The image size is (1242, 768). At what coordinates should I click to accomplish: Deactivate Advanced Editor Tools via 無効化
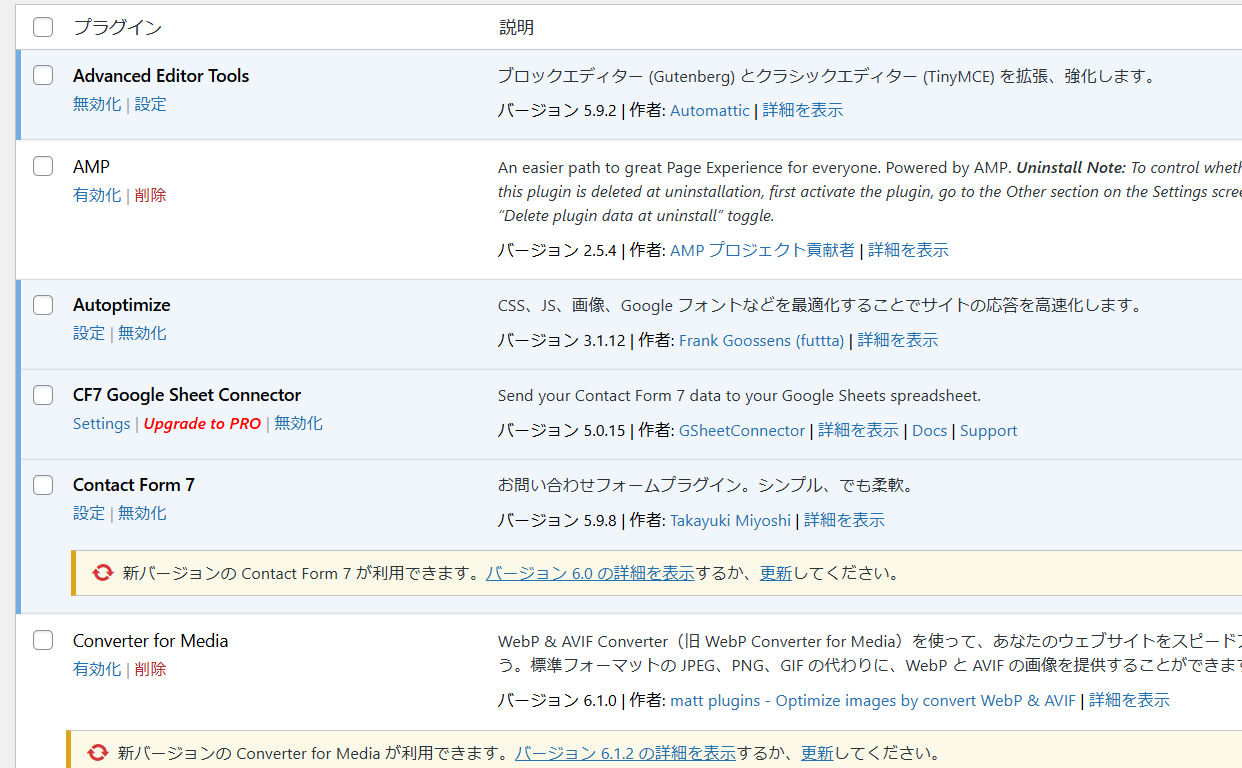(97, 104)
